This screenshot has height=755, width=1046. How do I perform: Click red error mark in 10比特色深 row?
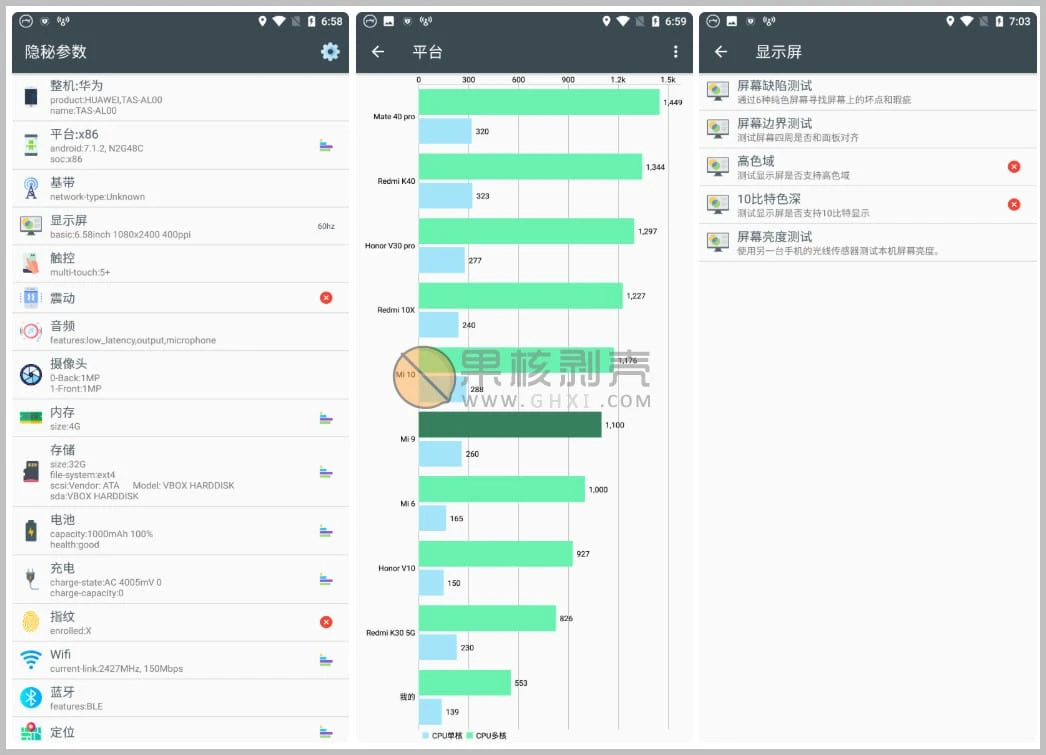pos(1014,204)
